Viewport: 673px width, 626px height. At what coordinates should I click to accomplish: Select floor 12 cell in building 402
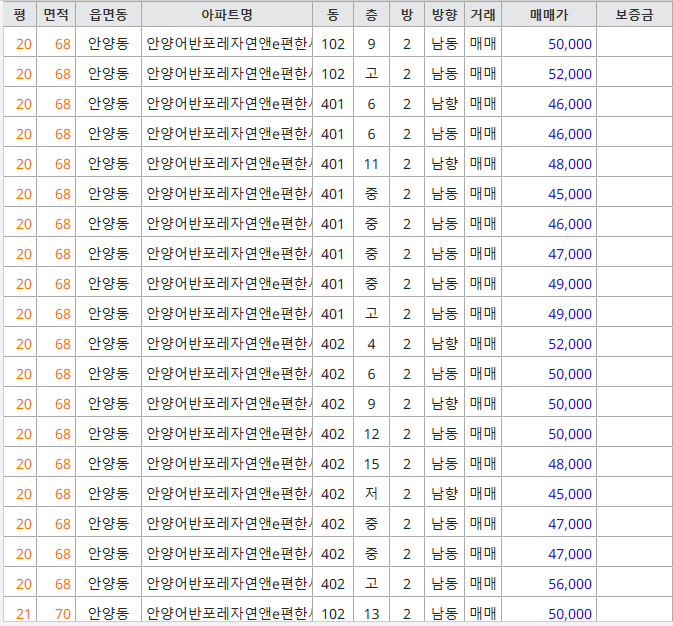click(372, 434)
